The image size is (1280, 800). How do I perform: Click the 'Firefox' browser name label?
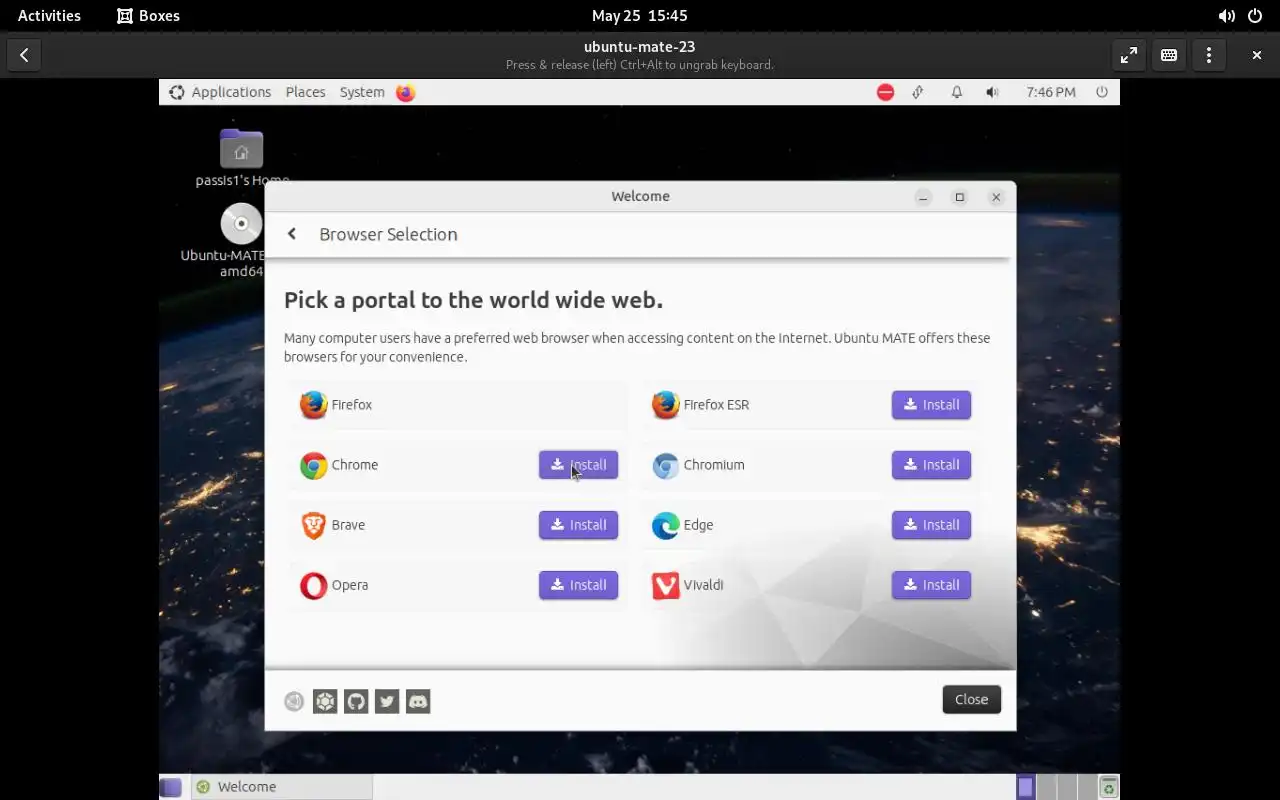click(x=351, y=405)
